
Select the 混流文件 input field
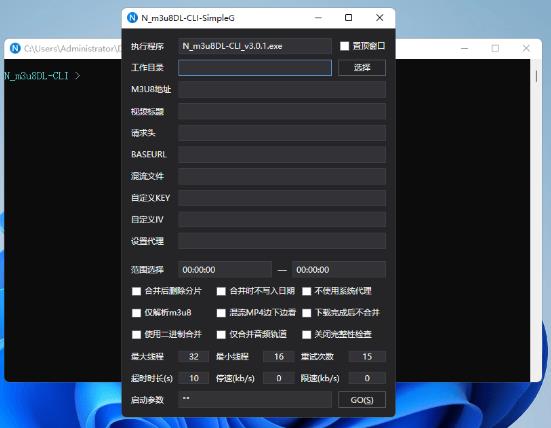282,176
